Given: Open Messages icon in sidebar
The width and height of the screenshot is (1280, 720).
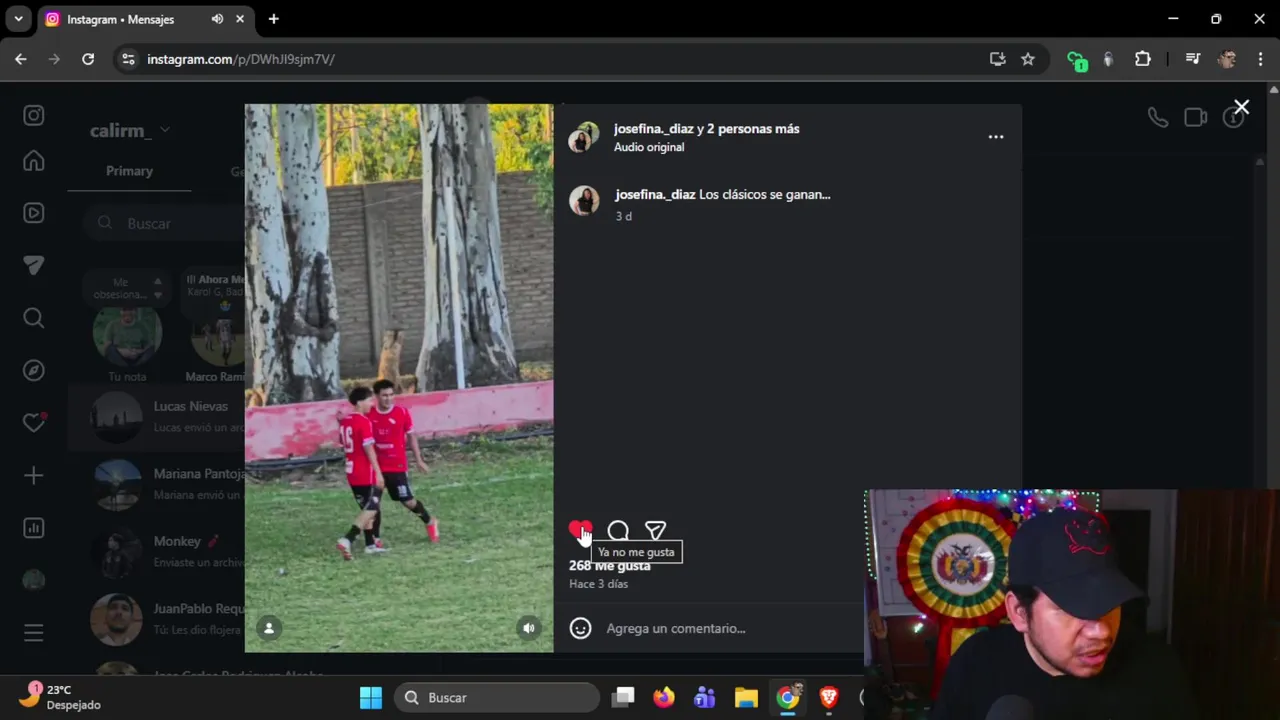Looking at the screenshot, I should 34,265.
